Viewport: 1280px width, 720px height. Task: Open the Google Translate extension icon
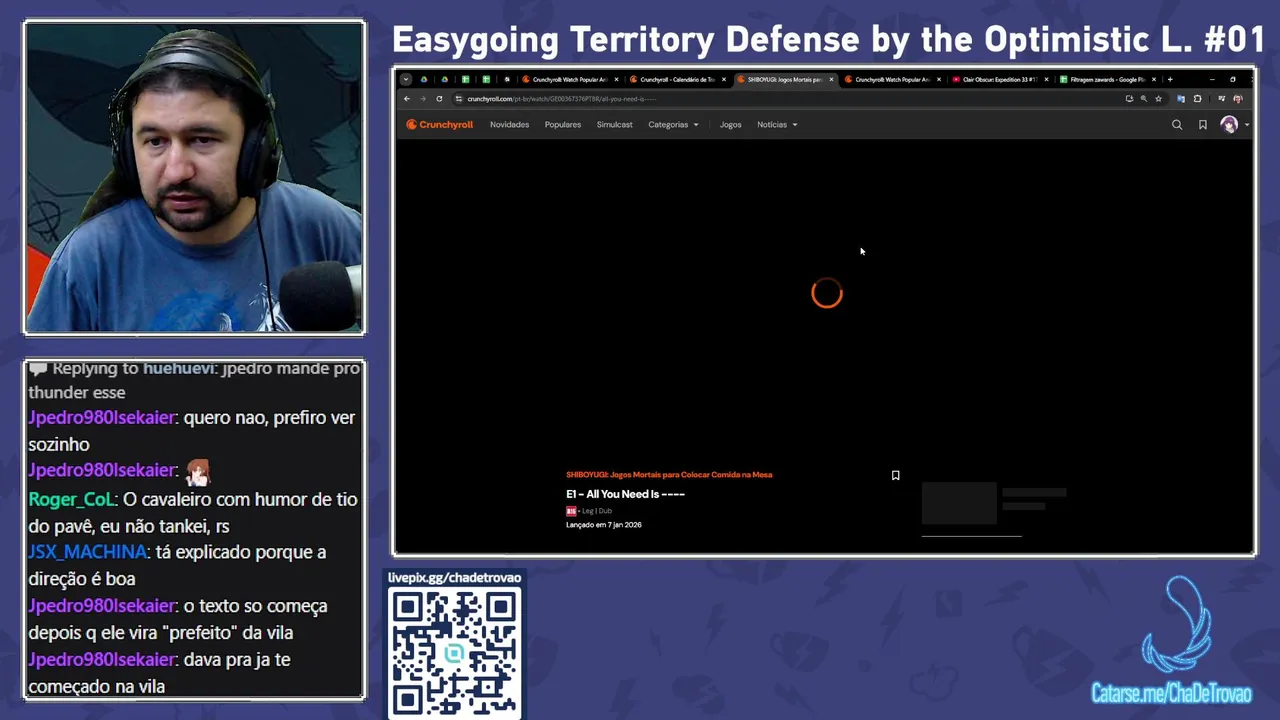tap(1181, 99)
